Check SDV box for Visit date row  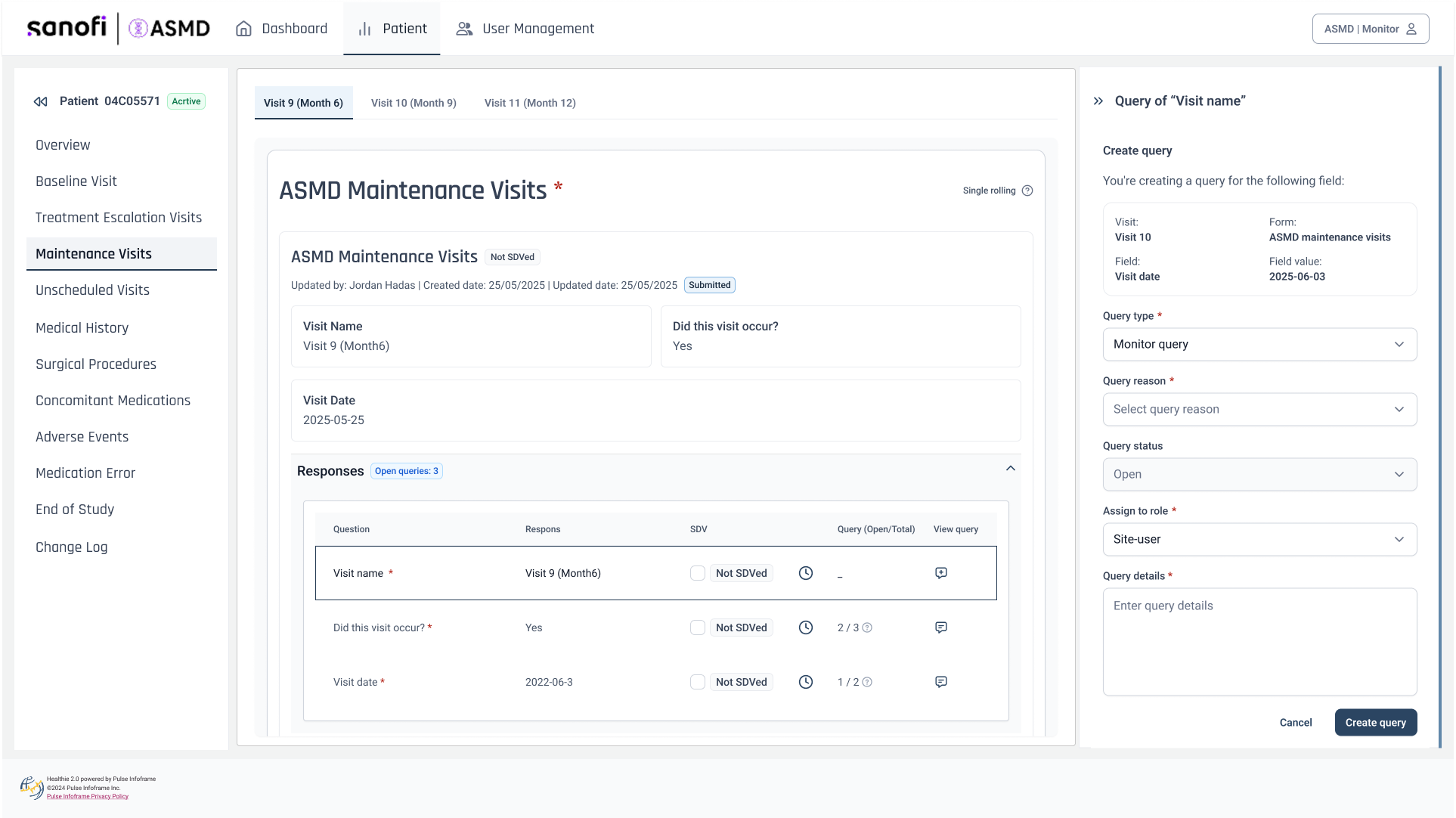(x=698, y=682)
